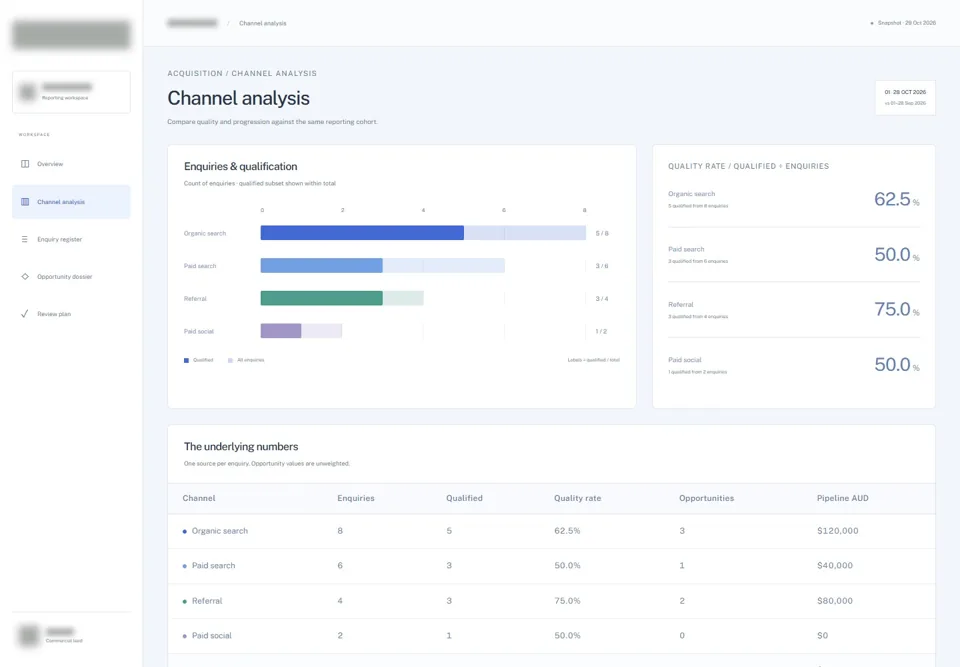Click the purple Paid social qualified bar
Screen dimensions: 960x667
click(281, 331)
